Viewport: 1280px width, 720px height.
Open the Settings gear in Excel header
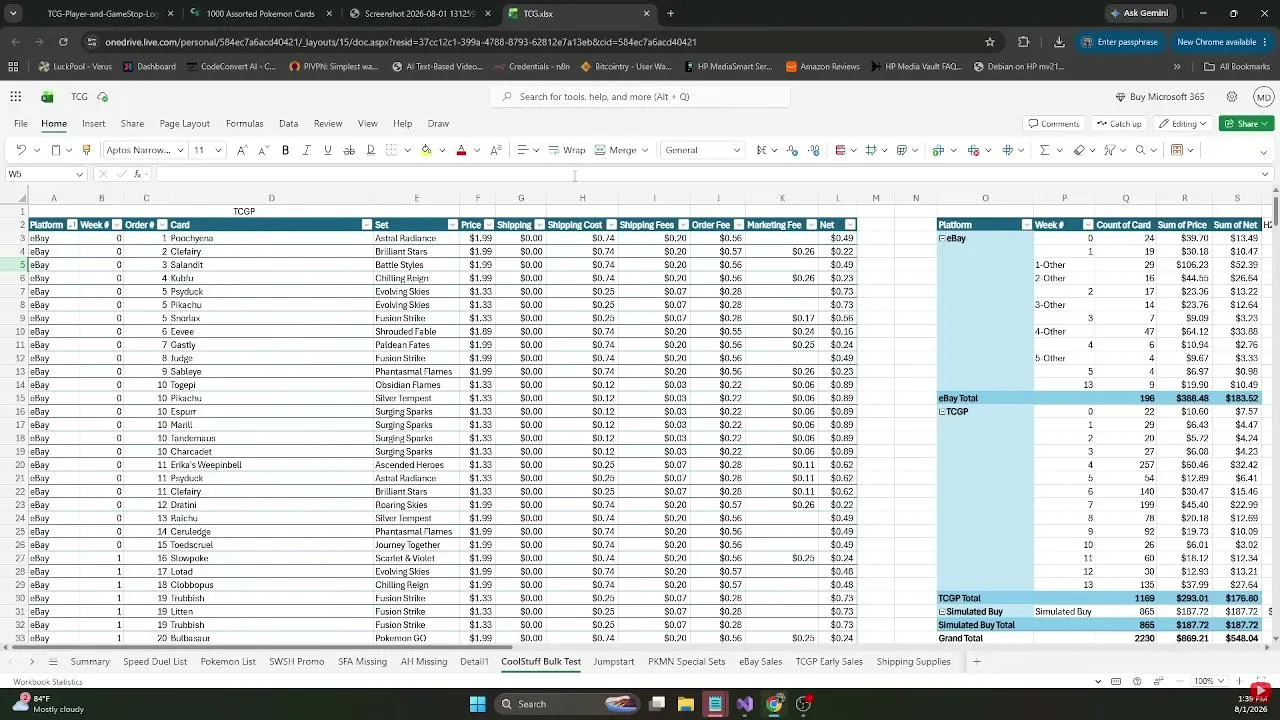point(1232,97)
